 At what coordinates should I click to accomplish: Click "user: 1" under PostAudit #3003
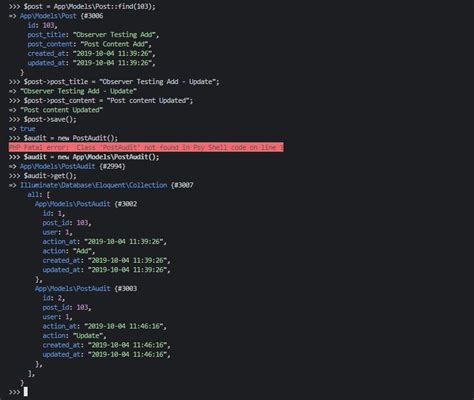(58, 317)
